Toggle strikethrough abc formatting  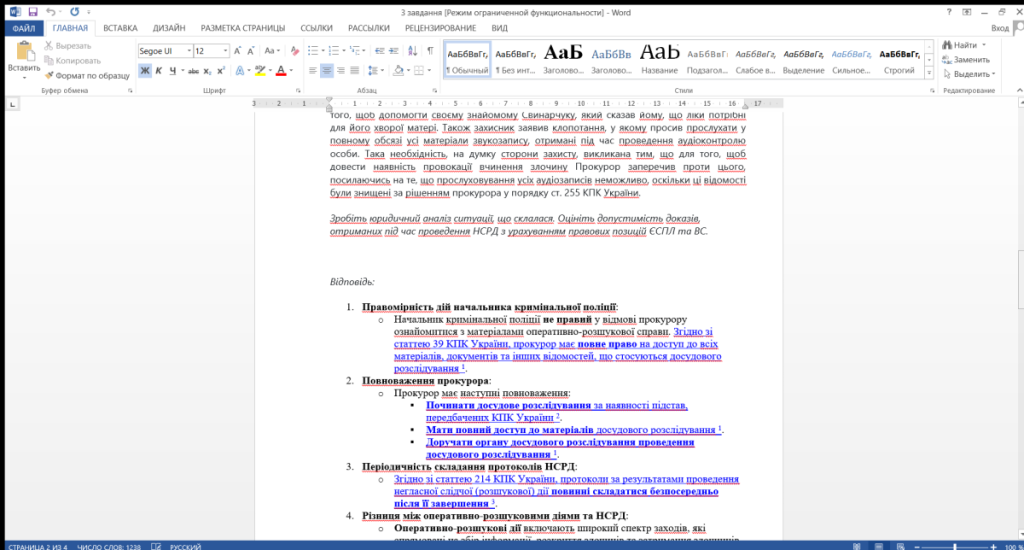193,71
